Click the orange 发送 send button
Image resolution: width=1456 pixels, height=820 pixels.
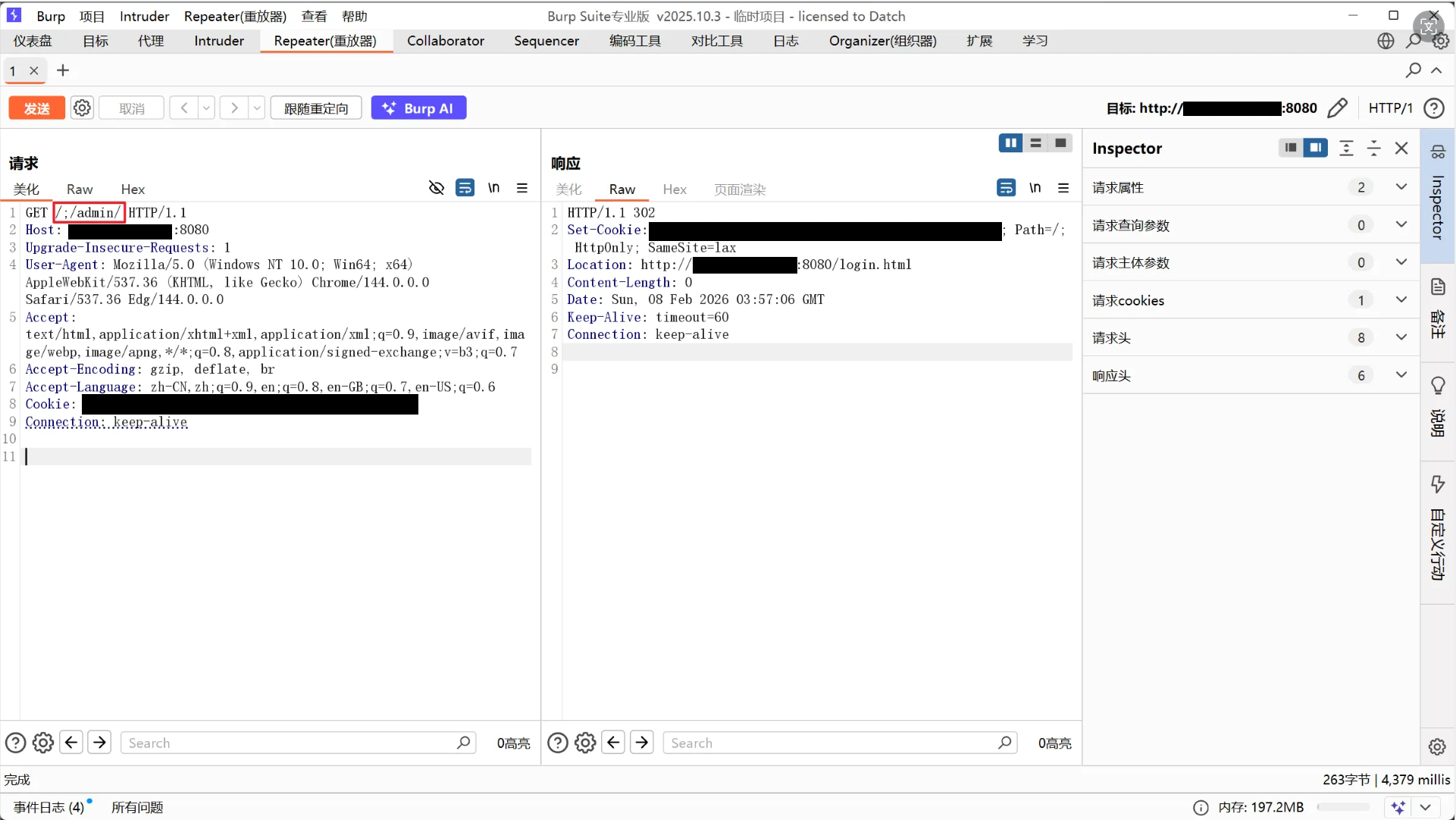pos(36,108)
